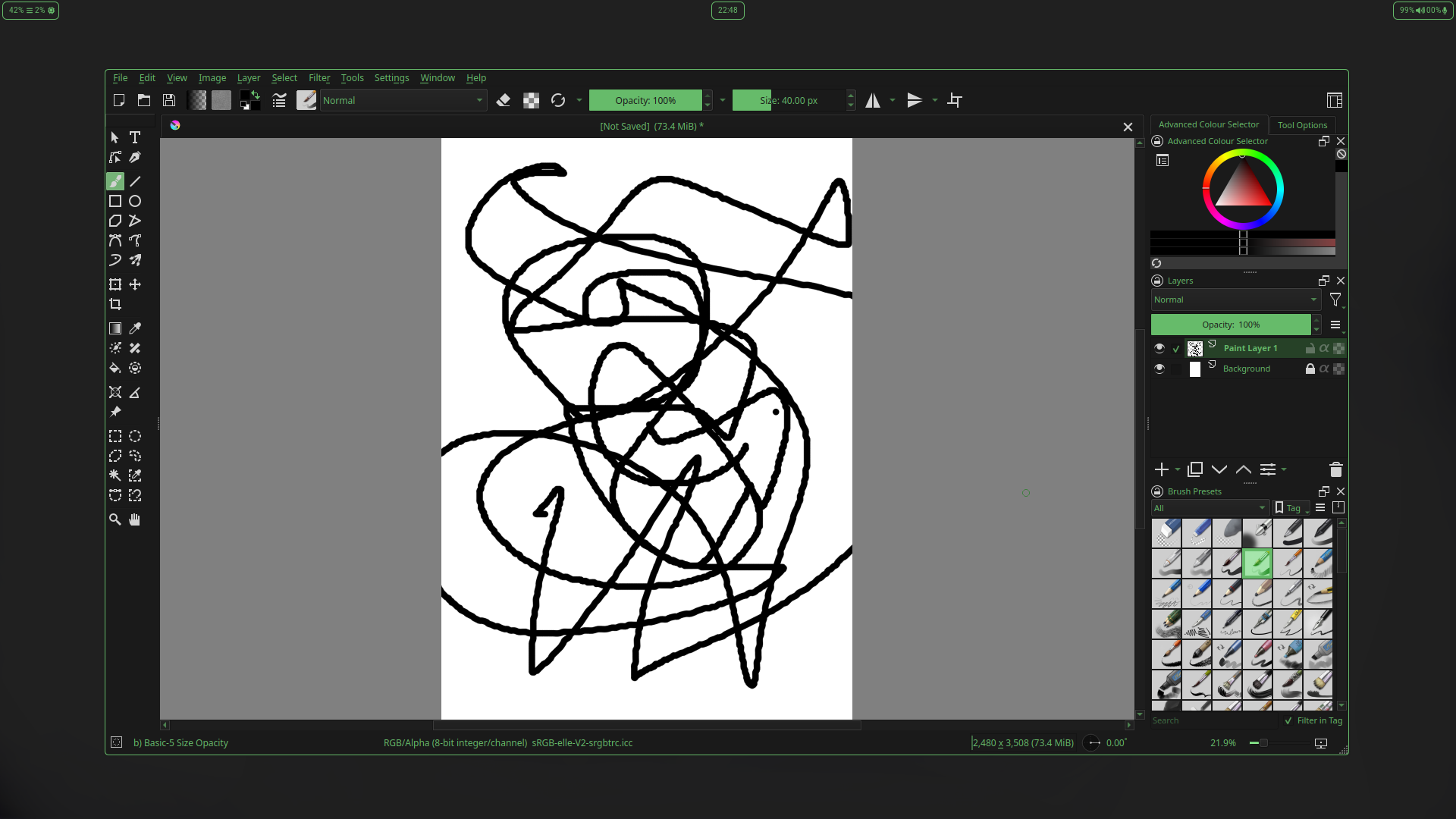Select the Text tool
This screenshot has width=1456, height=819.
[x=135, y=137]
